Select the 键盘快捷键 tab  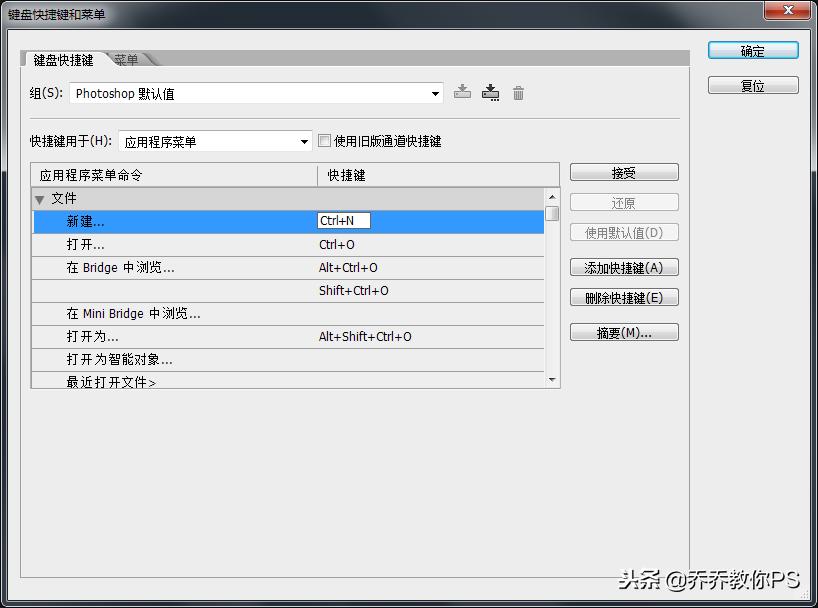pyautogui.click(x=65, y=60)
